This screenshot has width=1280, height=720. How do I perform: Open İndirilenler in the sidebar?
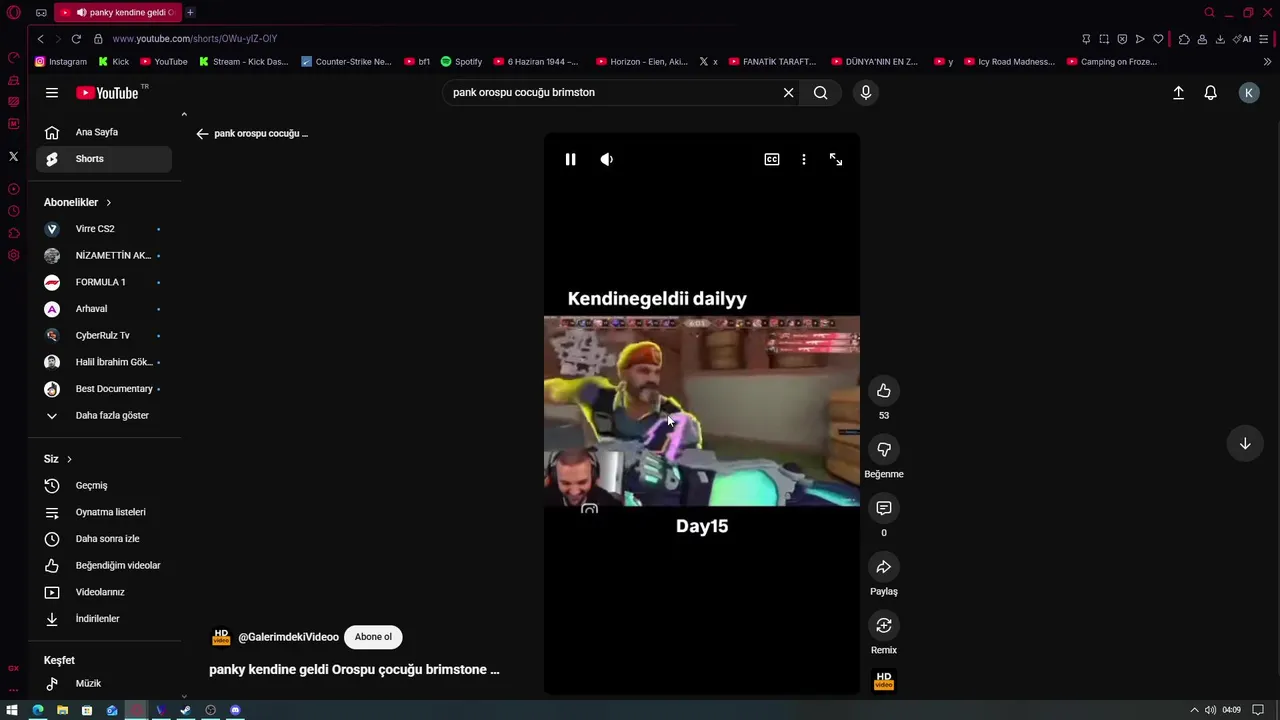[104, 619]
